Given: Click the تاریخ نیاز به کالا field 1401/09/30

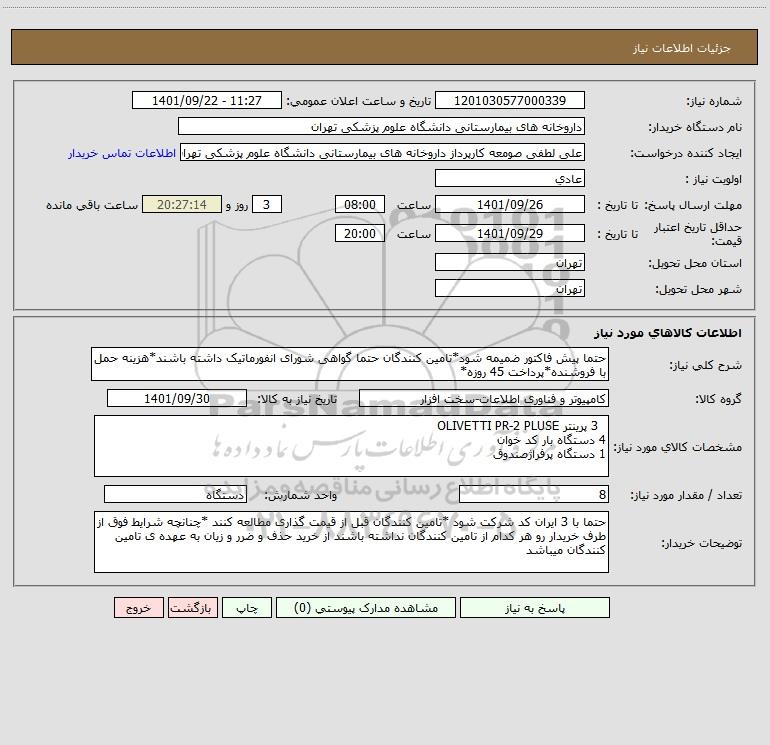Looking at the screenshot, I should pos(177,399).
